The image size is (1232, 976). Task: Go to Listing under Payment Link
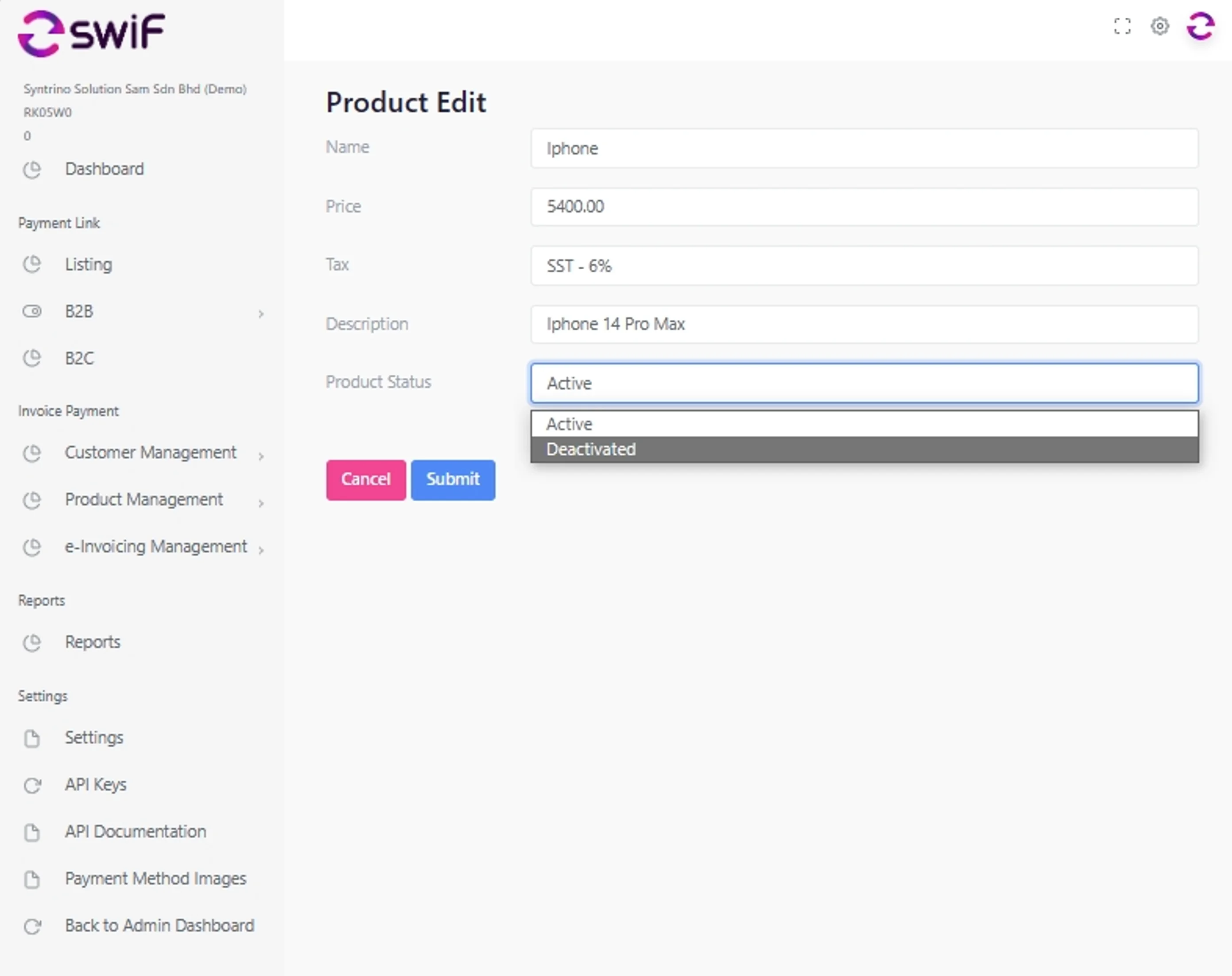[89, 264]
